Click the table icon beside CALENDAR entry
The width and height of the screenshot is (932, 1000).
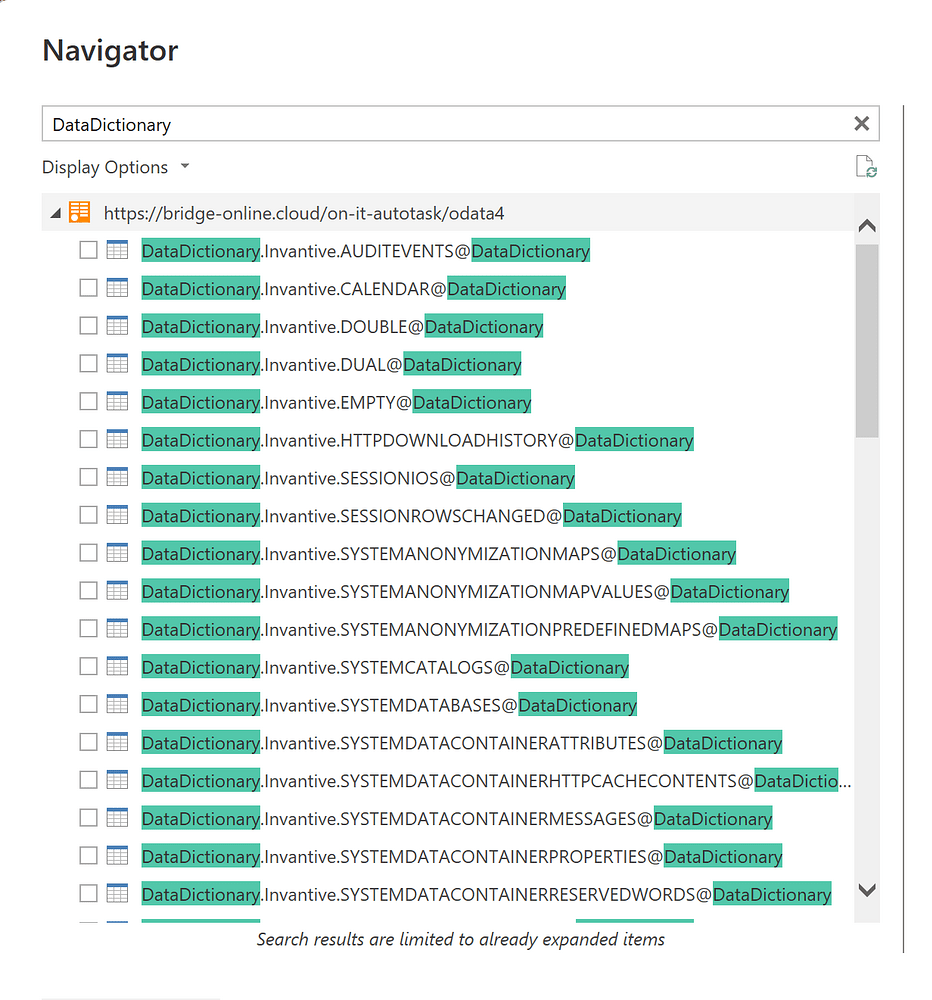(x=117, y=288)
